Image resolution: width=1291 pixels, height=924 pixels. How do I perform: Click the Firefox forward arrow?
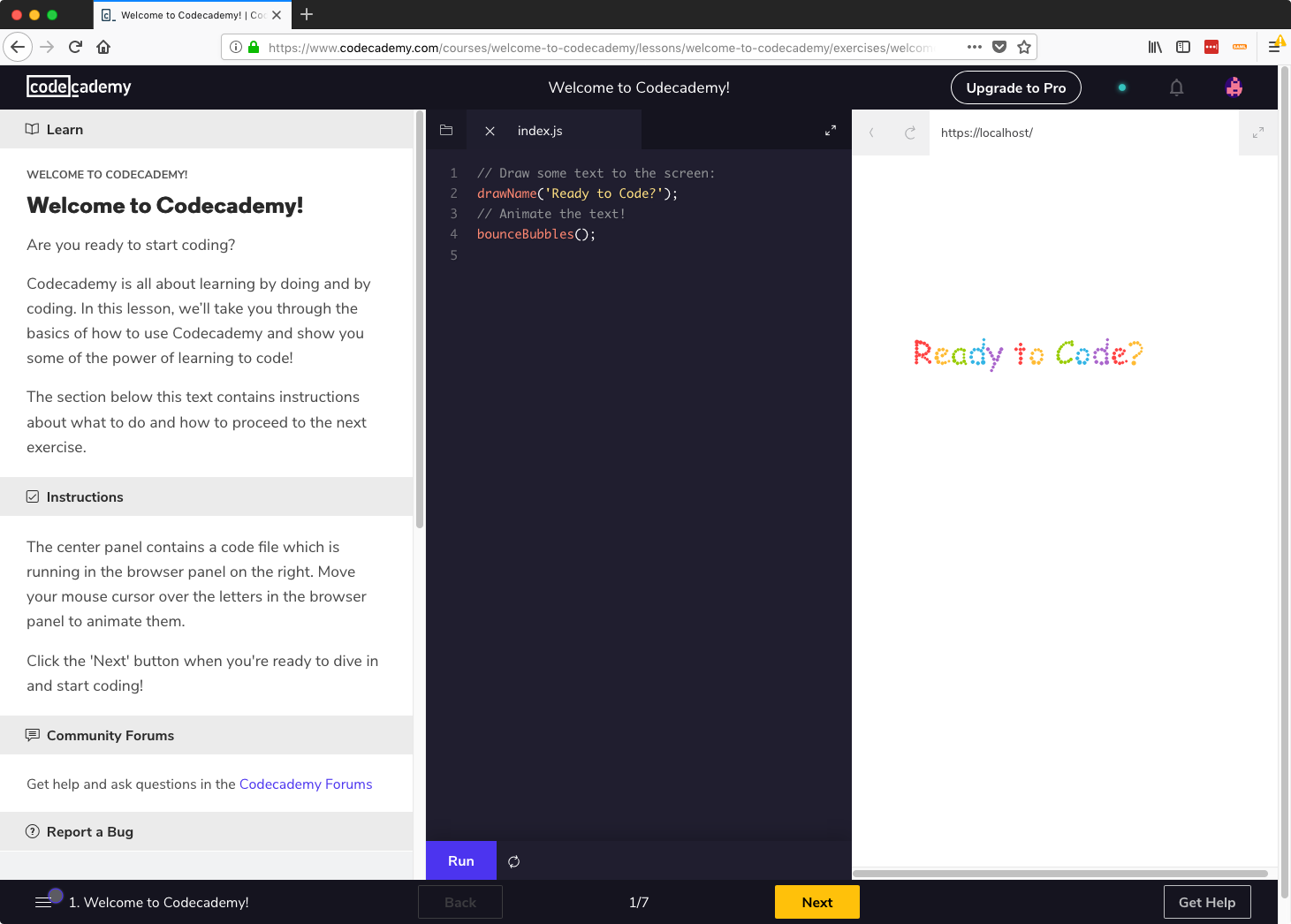[47, 47]
